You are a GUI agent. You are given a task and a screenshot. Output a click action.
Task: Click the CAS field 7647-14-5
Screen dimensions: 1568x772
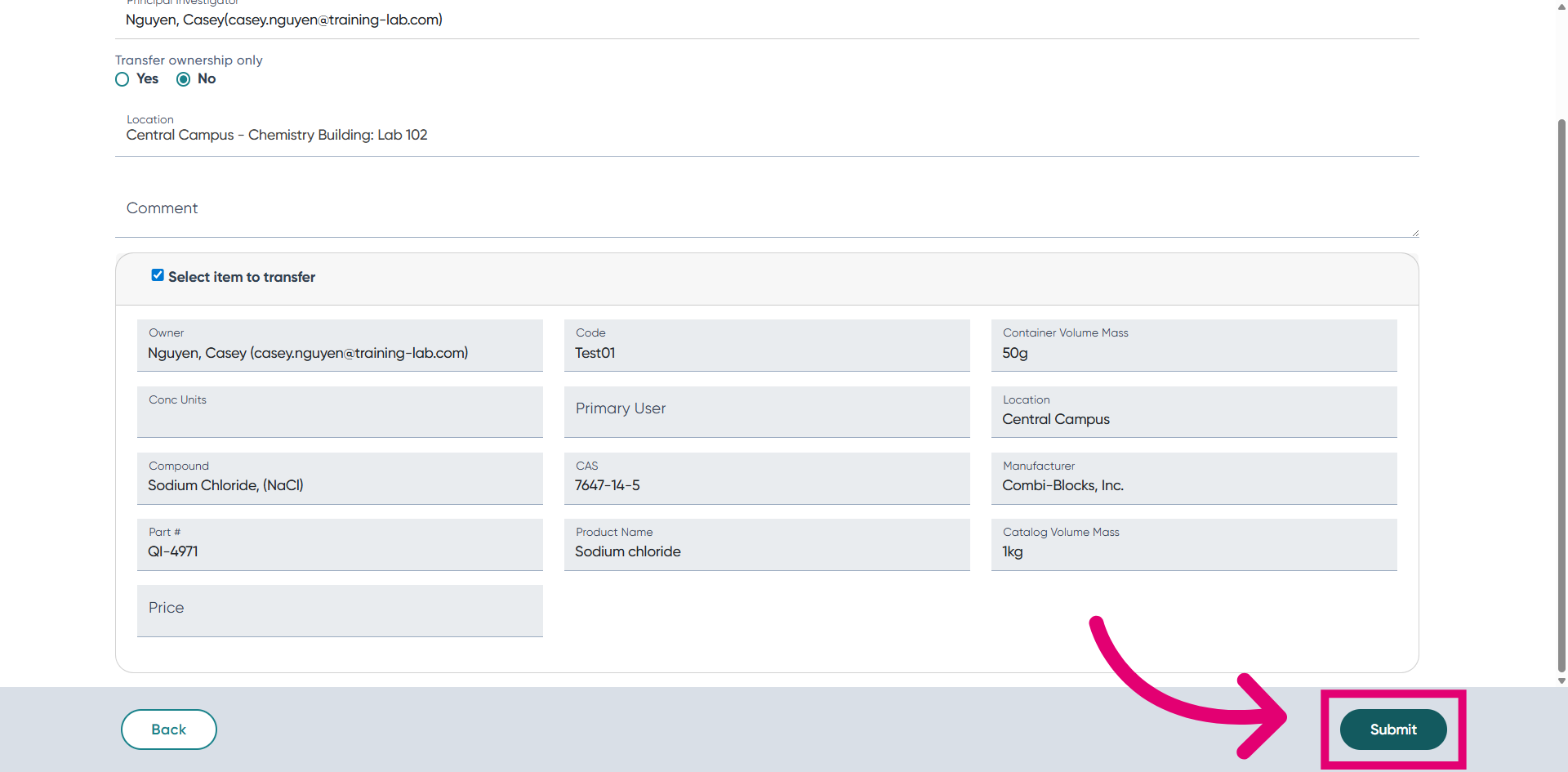pyautogui.click(x=767, y=478)
